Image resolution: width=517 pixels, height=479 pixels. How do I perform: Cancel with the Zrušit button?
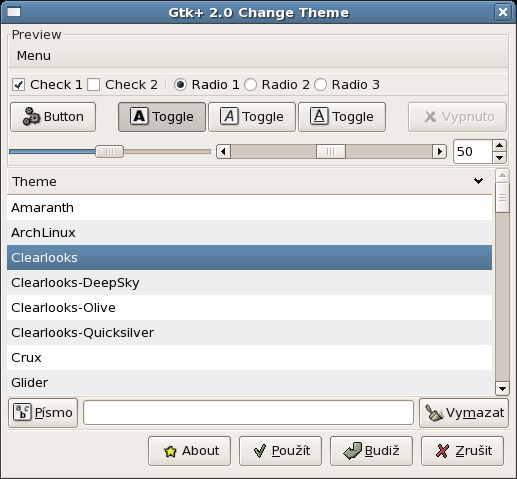[x=462, y=451]
